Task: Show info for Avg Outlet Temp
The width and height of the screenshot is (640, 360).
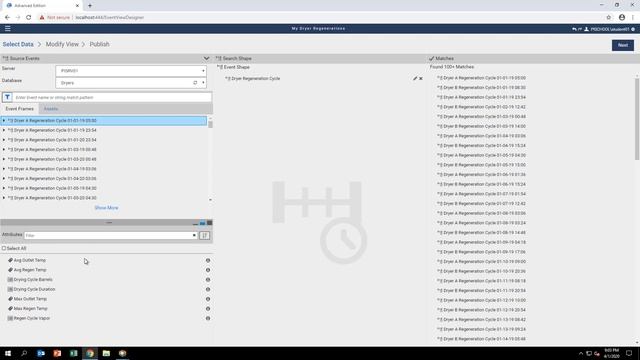Action: 208,260
